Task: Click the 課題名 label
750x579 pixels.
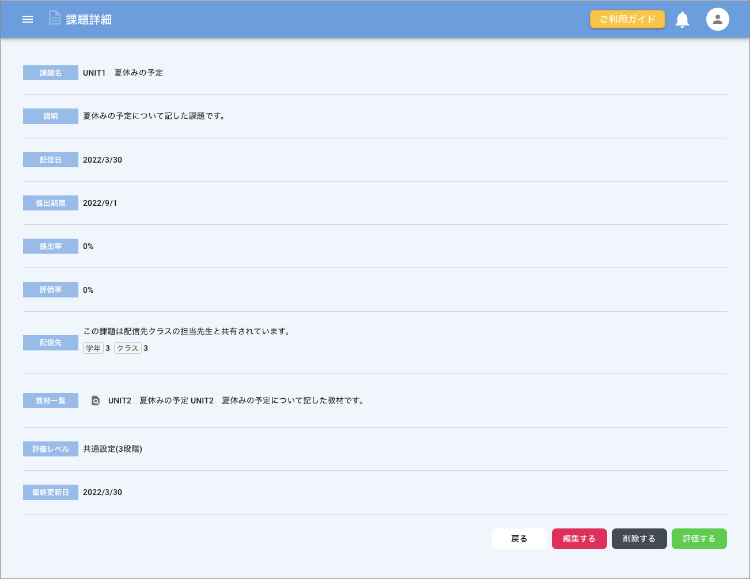Action: (x=50, y=73)
